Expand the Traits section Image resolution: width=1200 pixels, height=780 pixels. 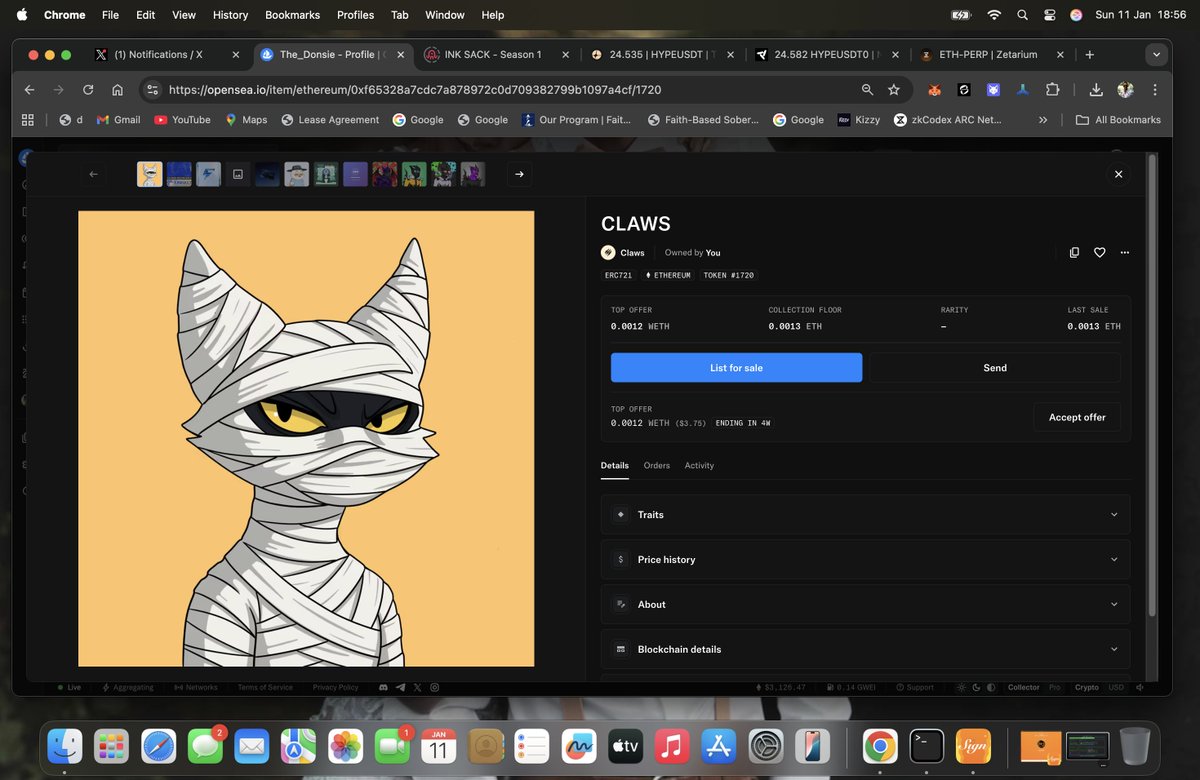(x=866, y=514)
